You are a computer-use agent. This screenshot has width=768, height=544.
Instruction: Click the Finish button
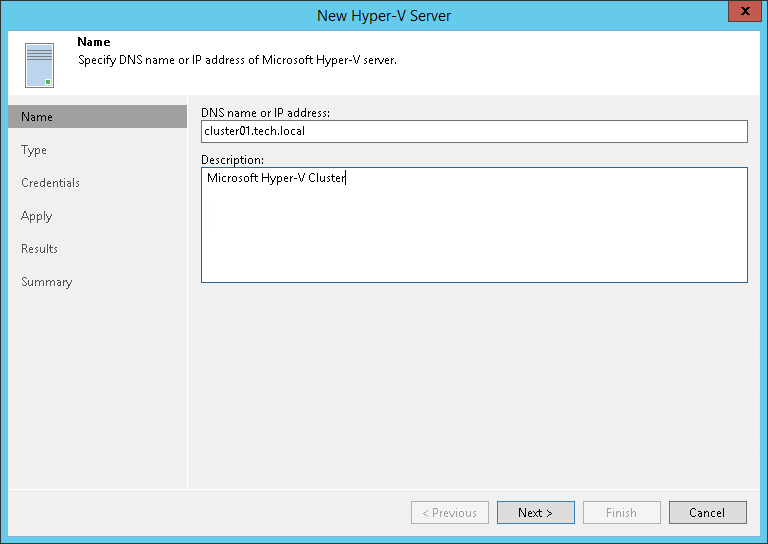pyautogui.click(x=621, y=513)
